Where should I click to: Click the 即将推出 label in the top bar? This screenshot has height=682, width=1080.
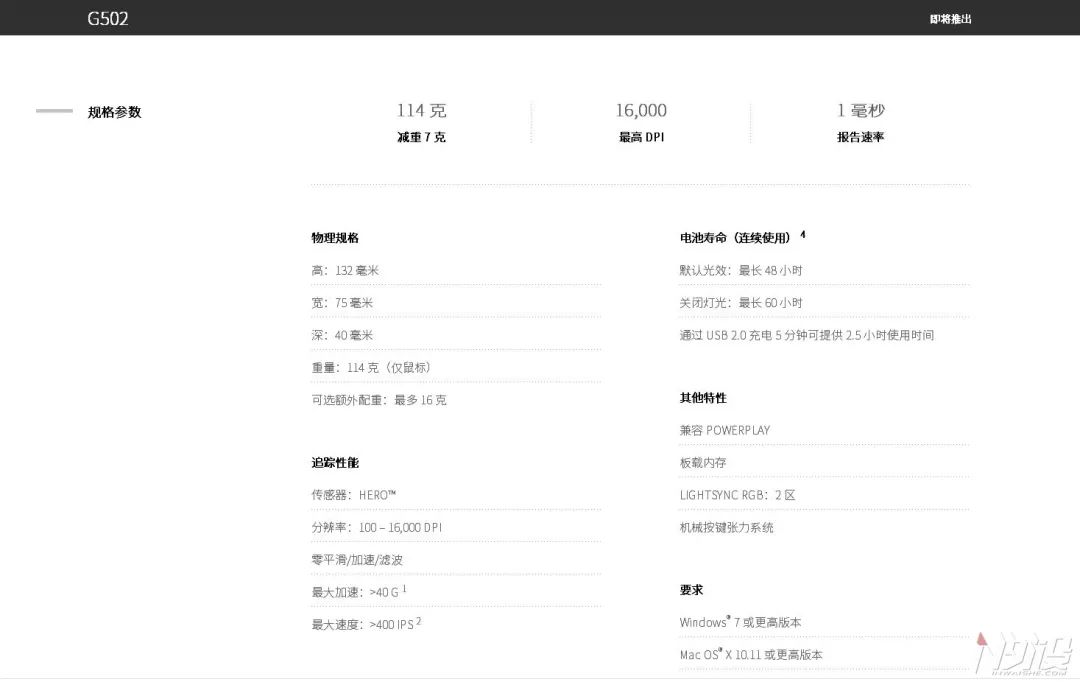tap(948, 18)
